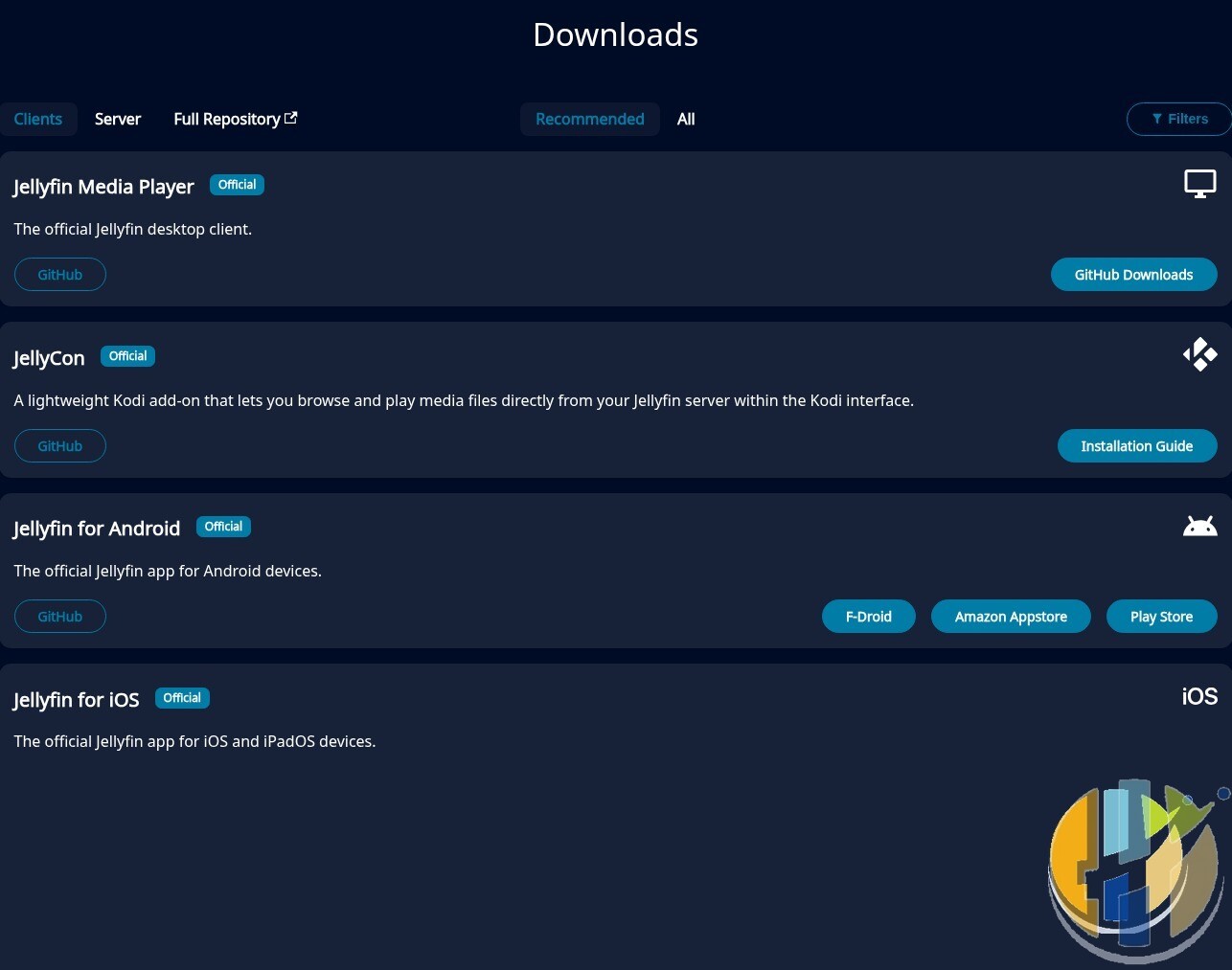
Task: Open the Amazon Appstore button
Action: pyautogui.click(x=1011, y=617)
